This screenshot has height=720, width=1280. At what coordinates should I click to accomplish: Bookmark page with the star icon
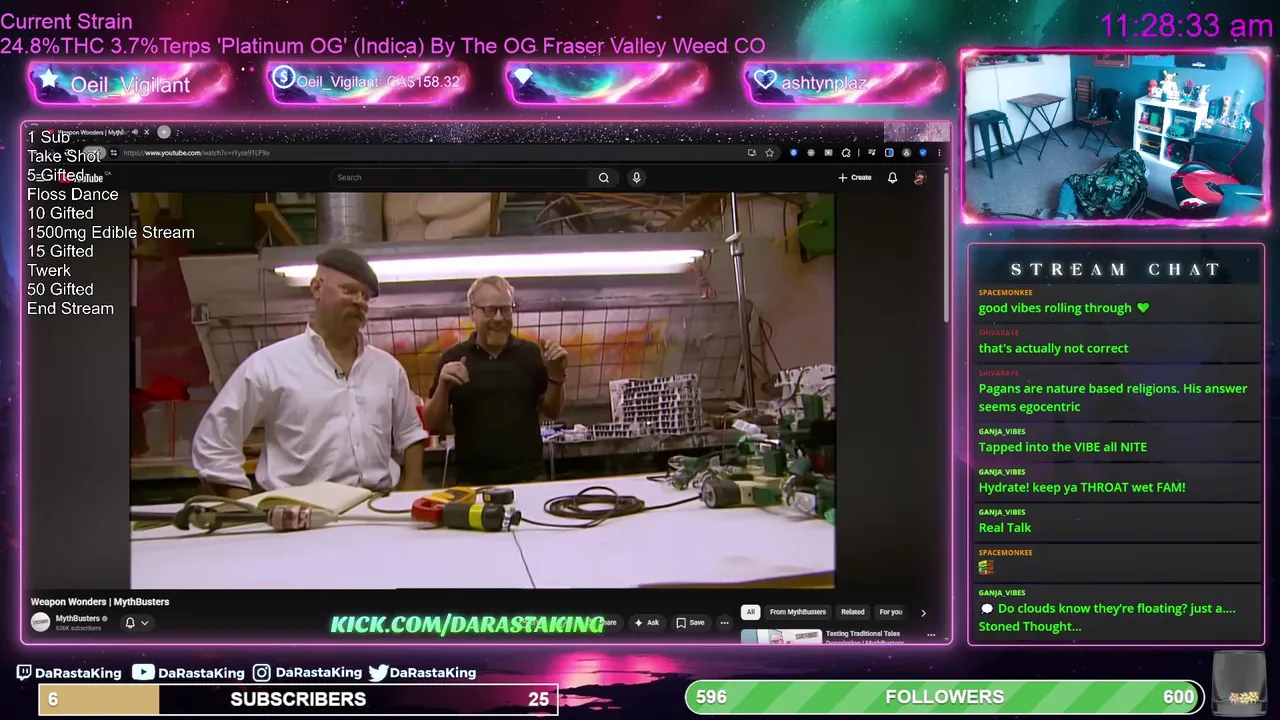(769, 153)
